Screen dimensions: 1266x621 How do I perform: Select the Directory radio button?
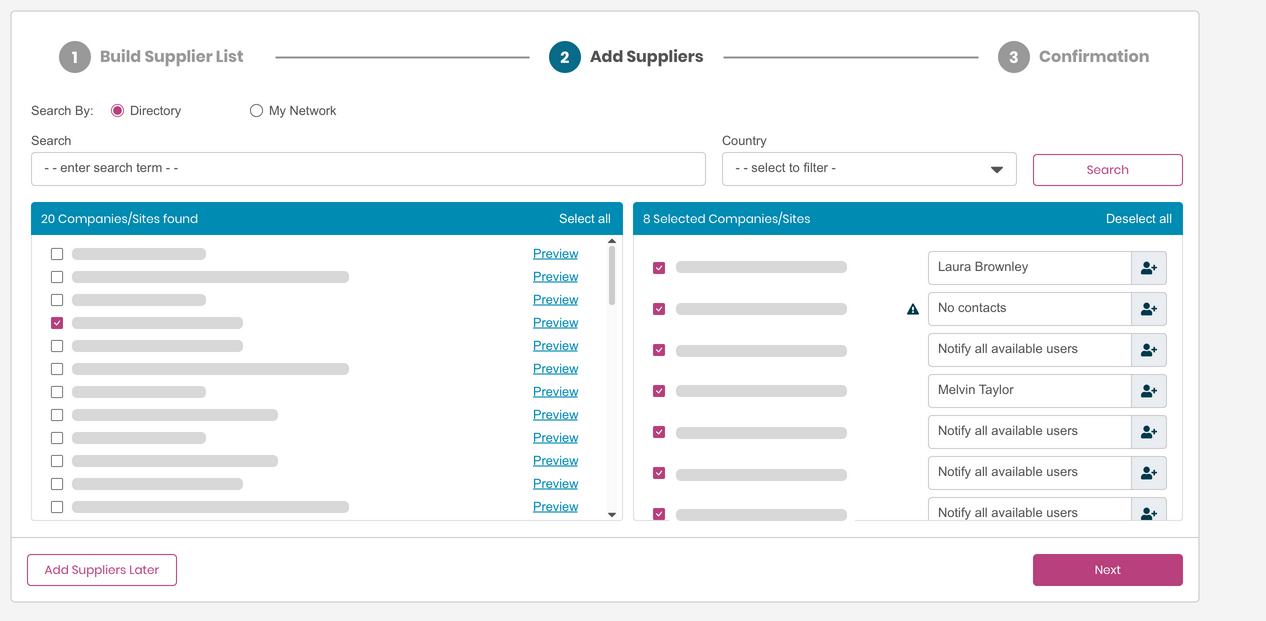(118, 111)
